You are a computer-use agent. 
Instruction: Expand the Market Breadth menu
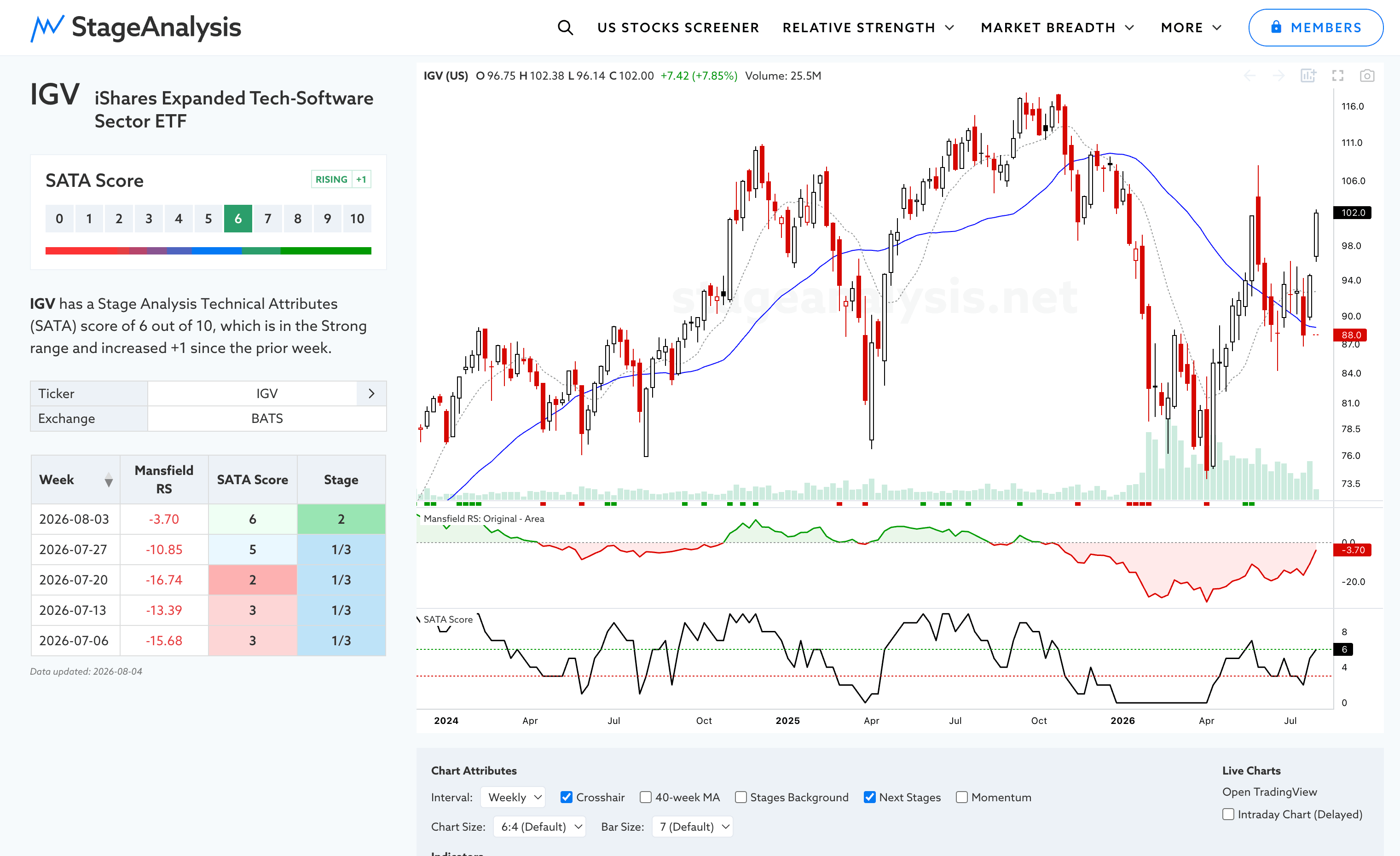click(x=1058, y=27)
